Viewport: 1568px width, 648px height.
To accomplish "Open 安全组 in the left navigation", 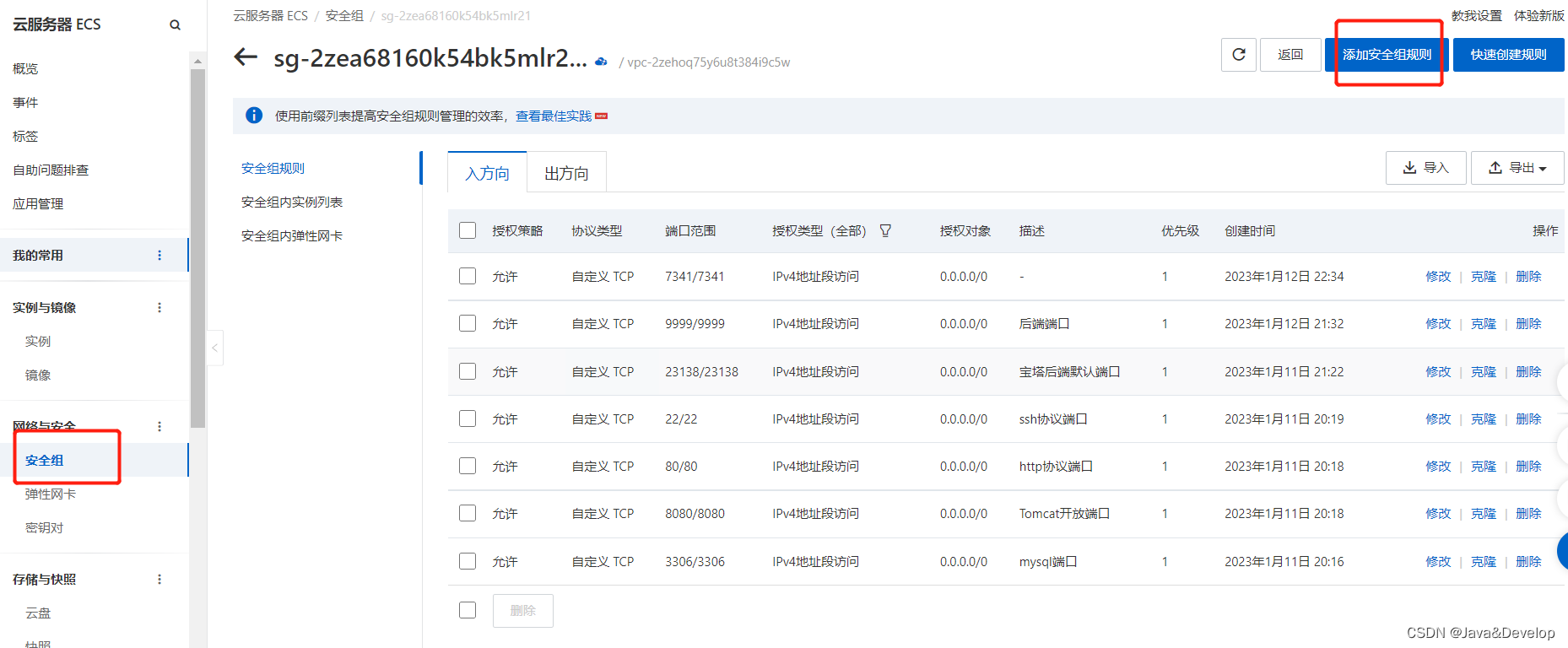I will [45, 460].
